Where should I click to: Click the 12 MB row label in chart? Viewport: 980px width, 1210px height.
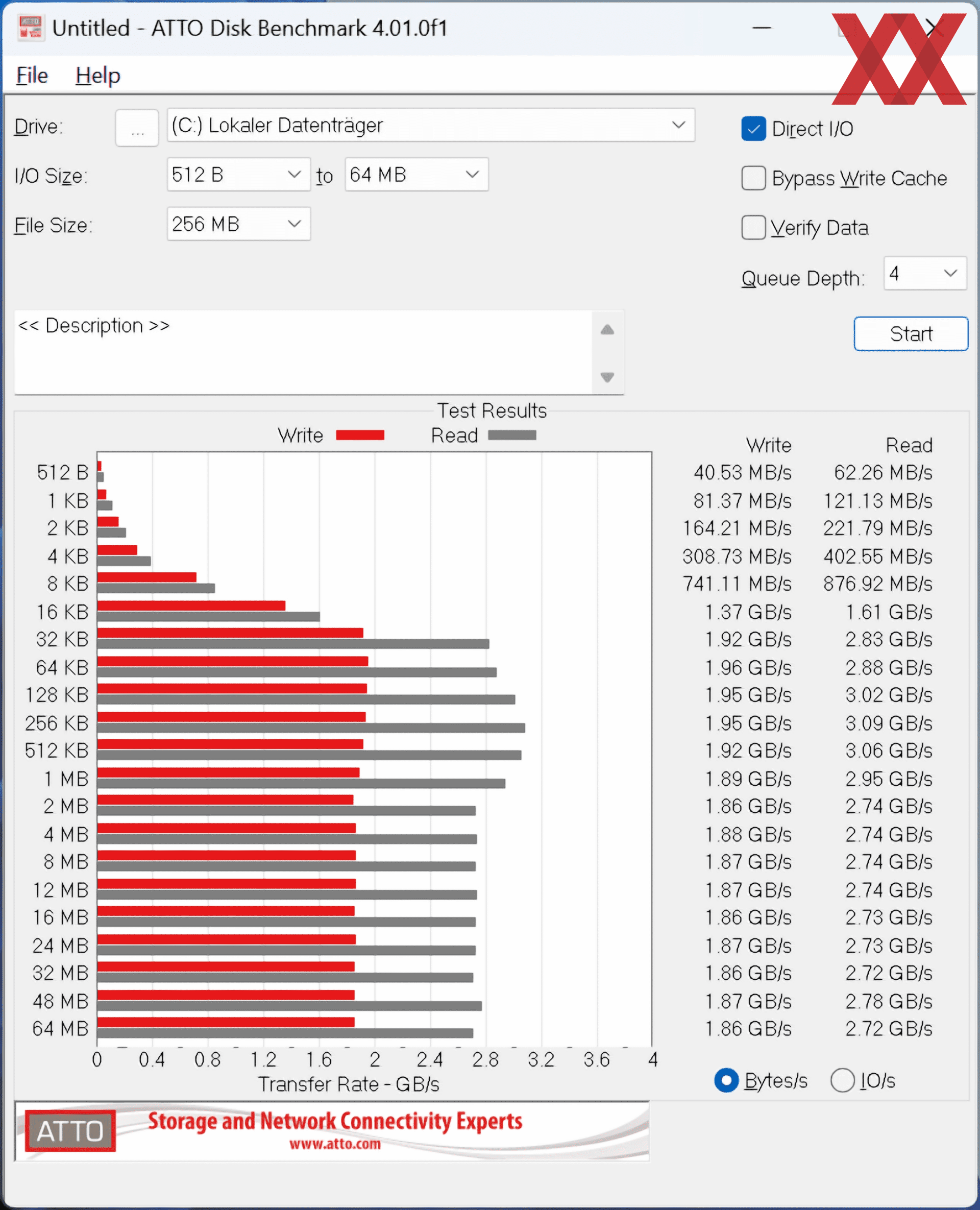[x=61, y=890]
